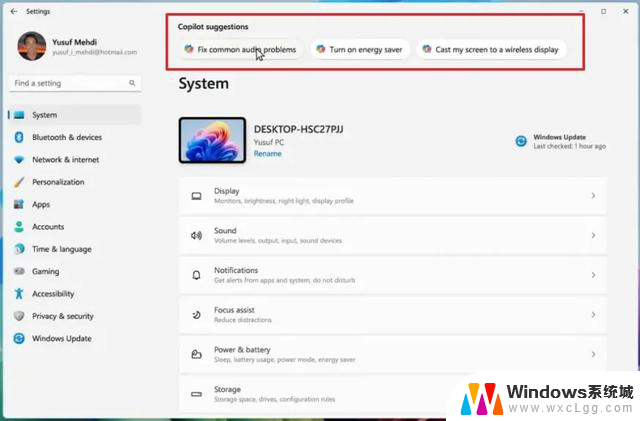This screenshot has width=640, height=421.
Task: Click the Personalization paintbrush icon
Action: [x=19, y=182]
